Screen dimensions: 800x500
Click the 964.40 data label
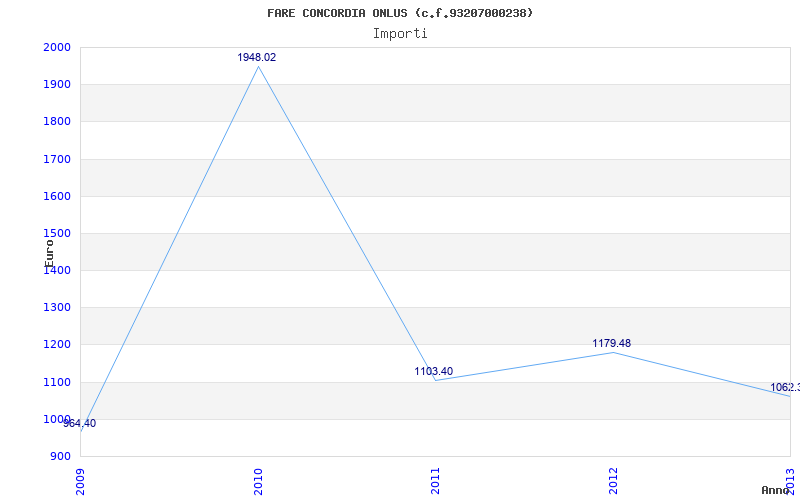click(79, 423)
